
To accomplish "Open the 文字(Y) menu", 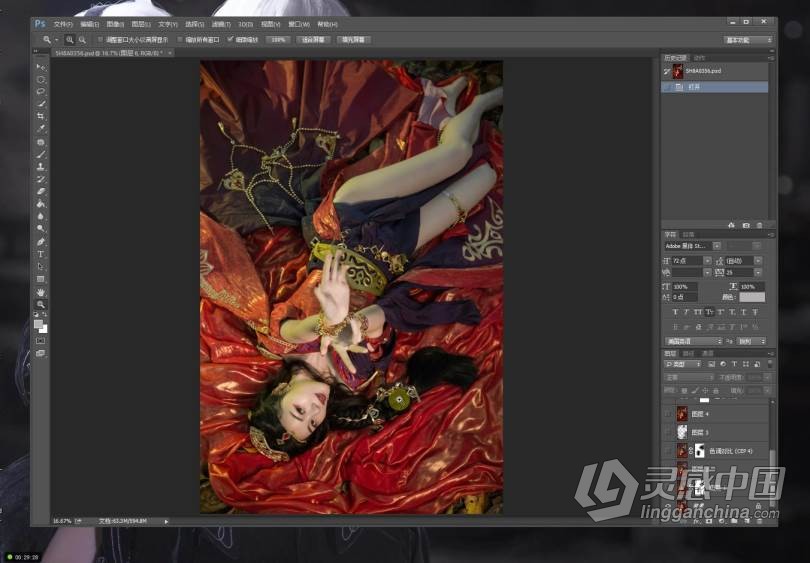I will [168, 24].
